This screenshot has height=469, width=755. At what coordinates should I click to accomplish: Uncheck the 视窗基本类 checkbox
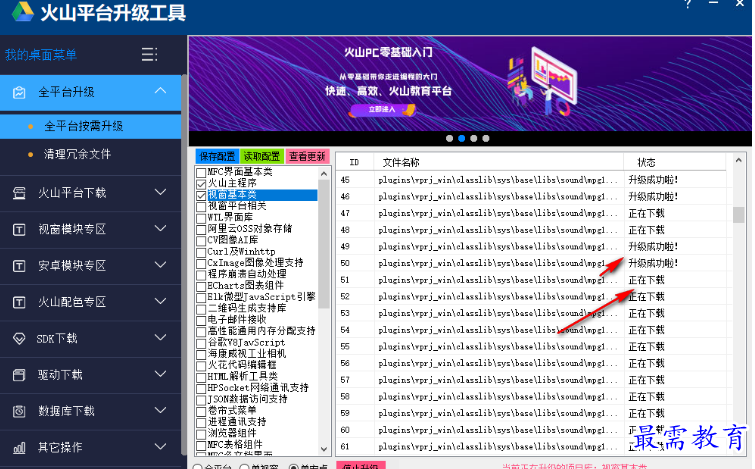click(x=201, y=195)
